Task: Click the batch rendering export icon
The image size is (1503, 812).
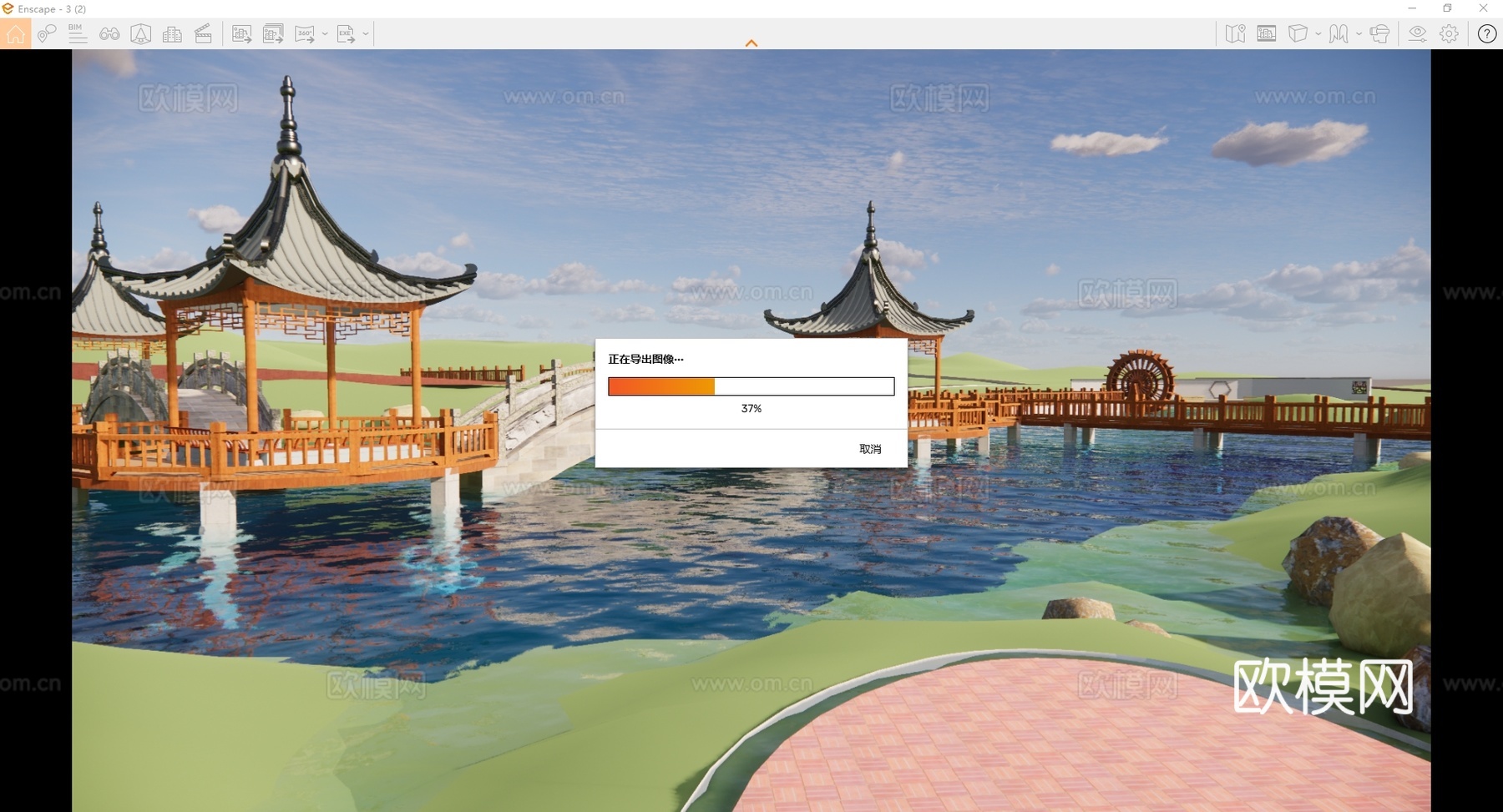Action: click(x=273, y=34)
